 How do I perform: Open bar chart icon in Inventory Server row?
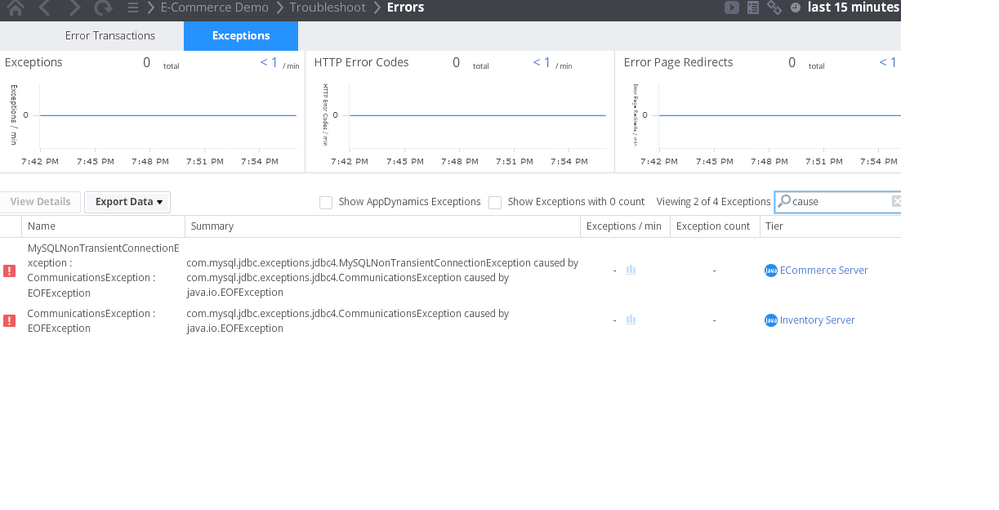[631, 320]
